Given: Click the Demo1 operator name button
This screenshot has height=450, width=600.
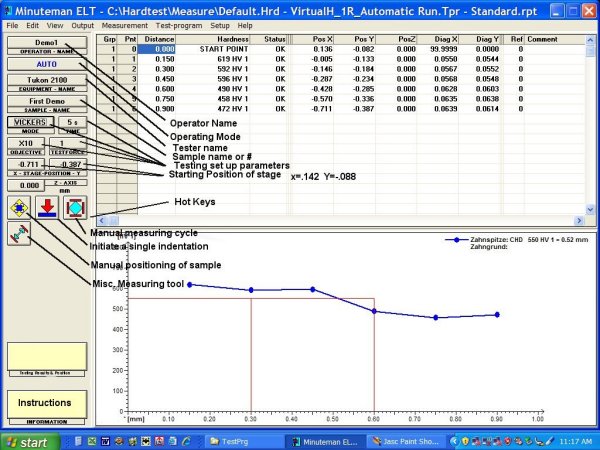Looking at the screenshot, I should (47, 42).
